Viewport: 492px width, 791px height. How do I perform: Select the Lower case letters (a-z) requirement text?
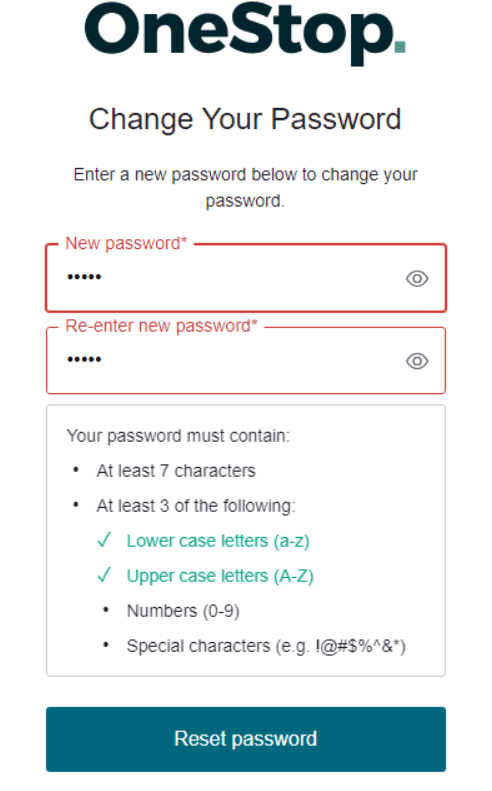coord(218,541)
